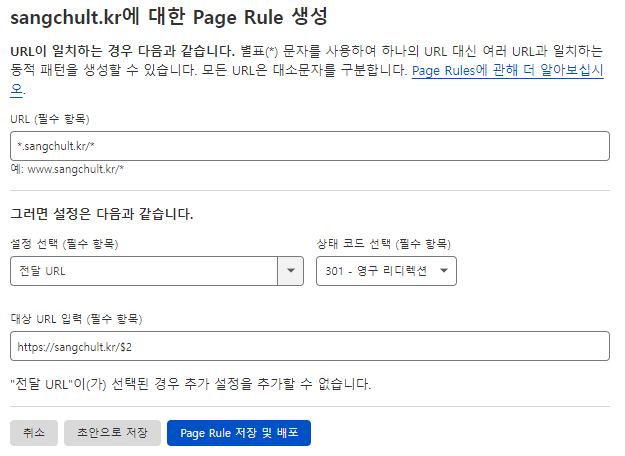Click the 취소 button
This screenshot has height=456, width=625.
tap(34, 433)
